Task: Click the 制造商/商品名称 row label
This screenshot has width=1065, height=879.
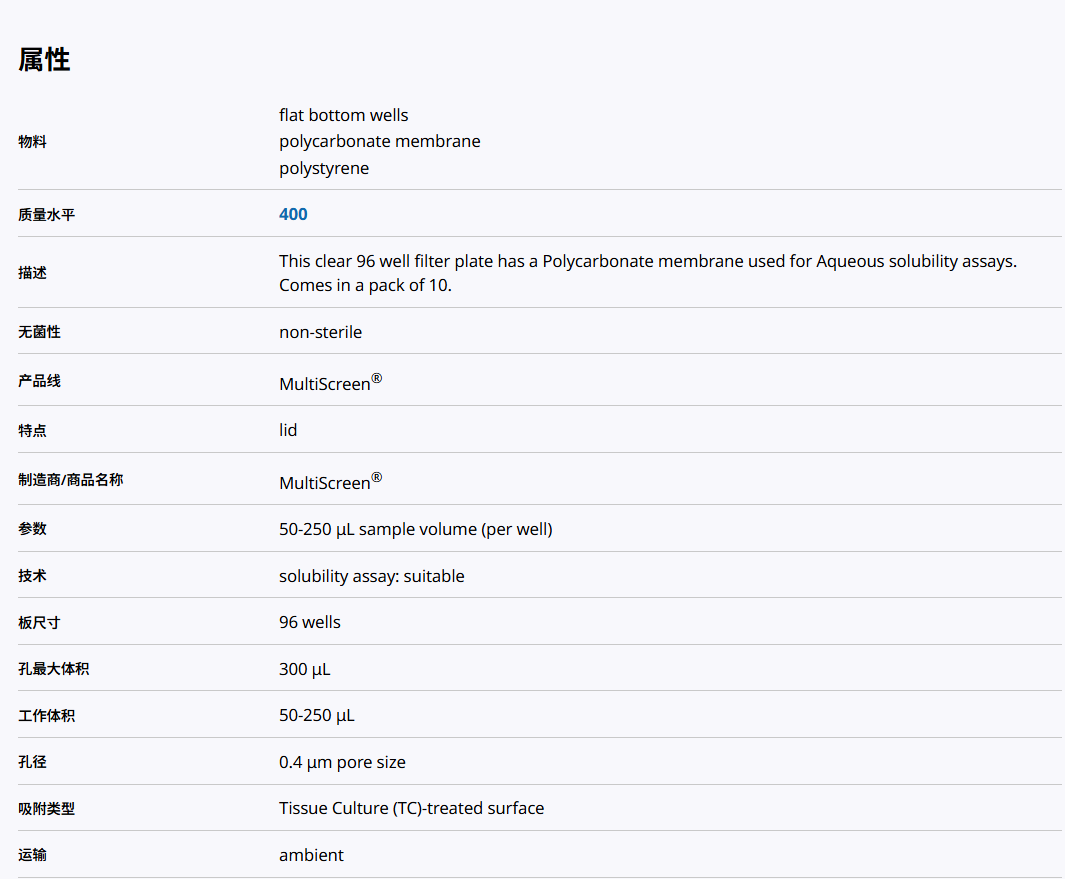Action: (70, 480)
